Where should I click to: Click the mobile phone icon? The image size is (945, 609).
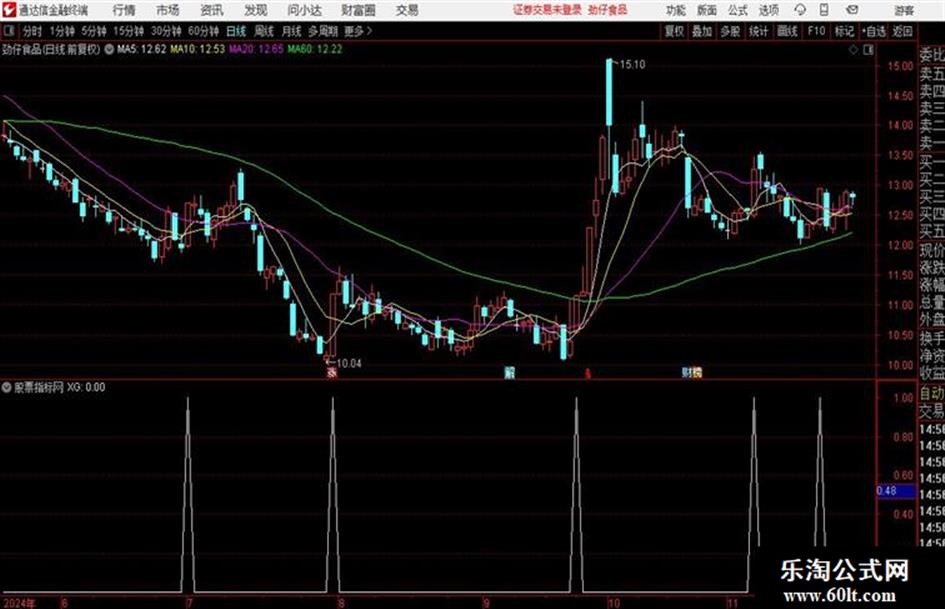(824, 10)
